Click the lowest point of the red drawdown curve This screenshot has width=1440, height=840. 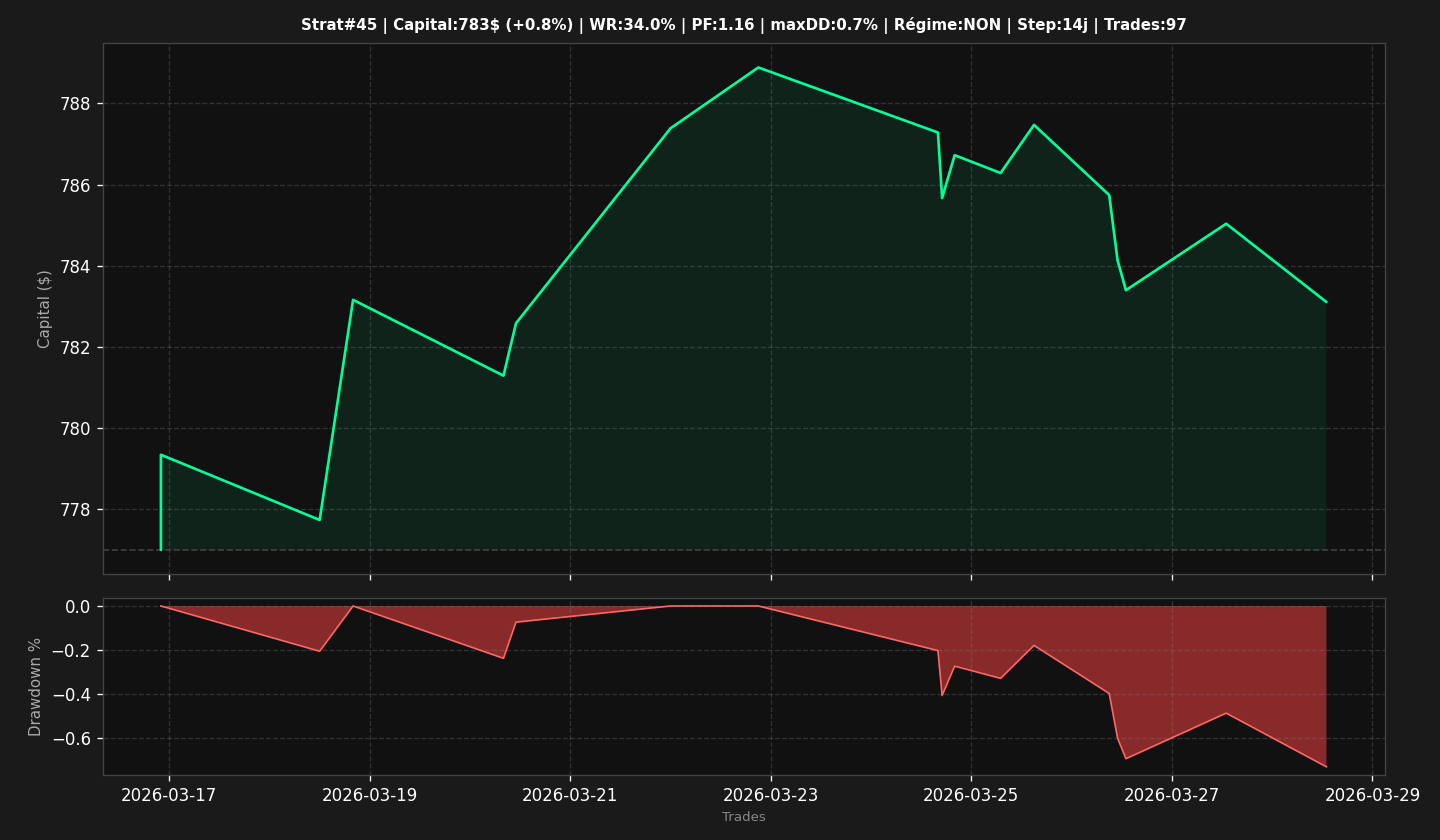1326,767
